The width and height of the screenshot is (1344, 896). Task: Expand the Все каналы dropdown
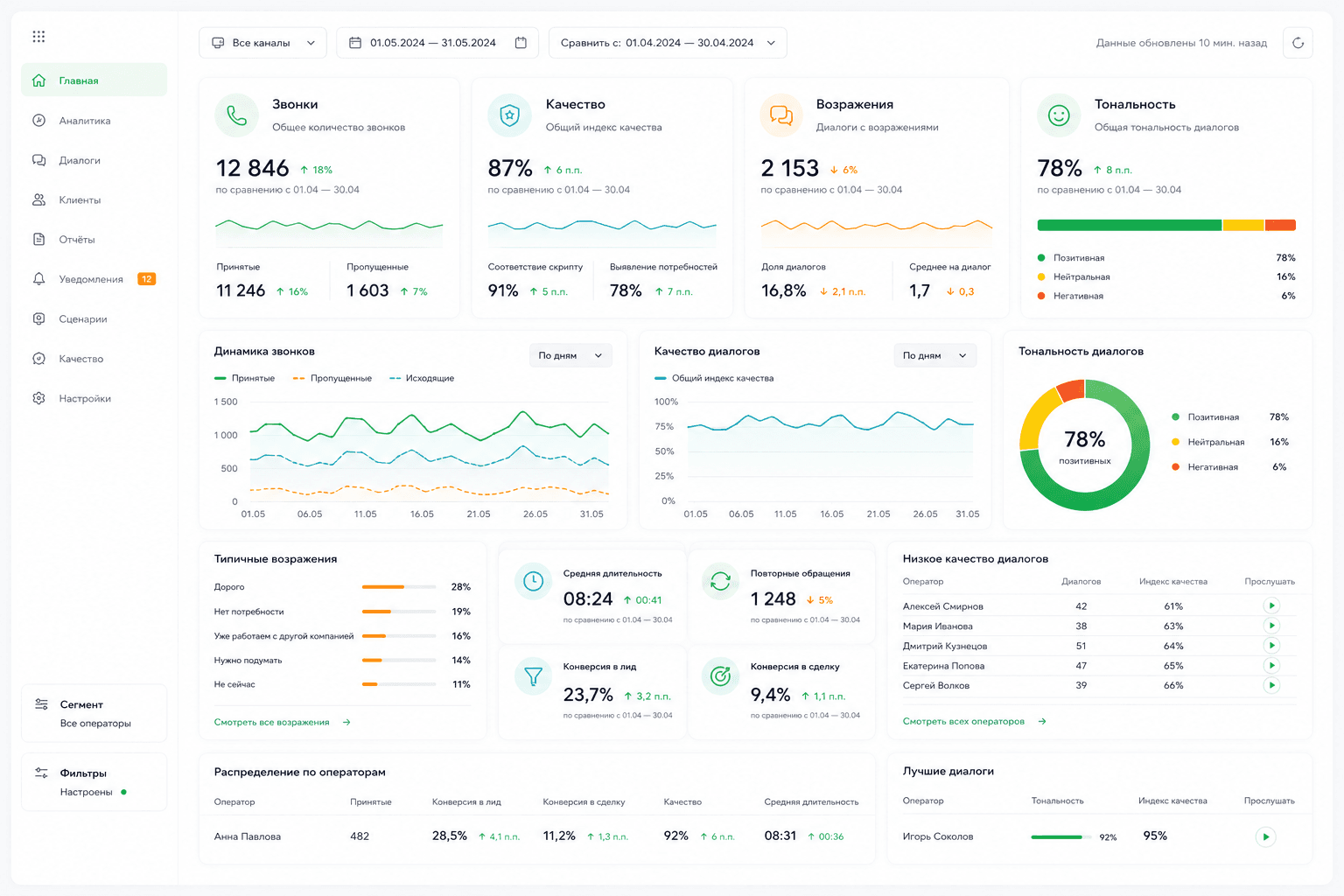tap(262, 43)
